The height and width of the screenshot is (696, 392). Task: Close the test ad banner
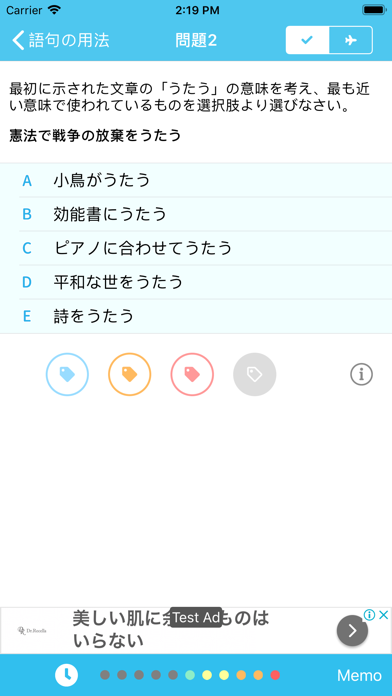pos(384,615)
